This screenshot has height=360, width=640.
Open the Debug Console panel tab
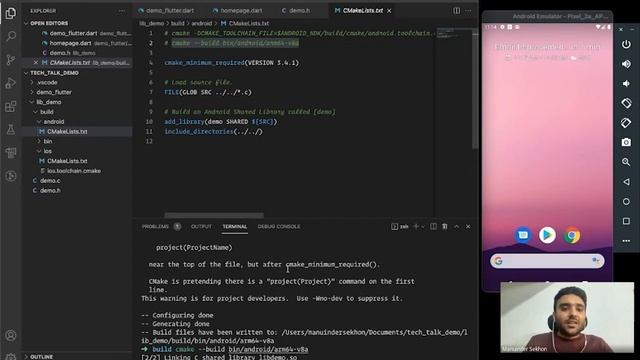[279, 226]
